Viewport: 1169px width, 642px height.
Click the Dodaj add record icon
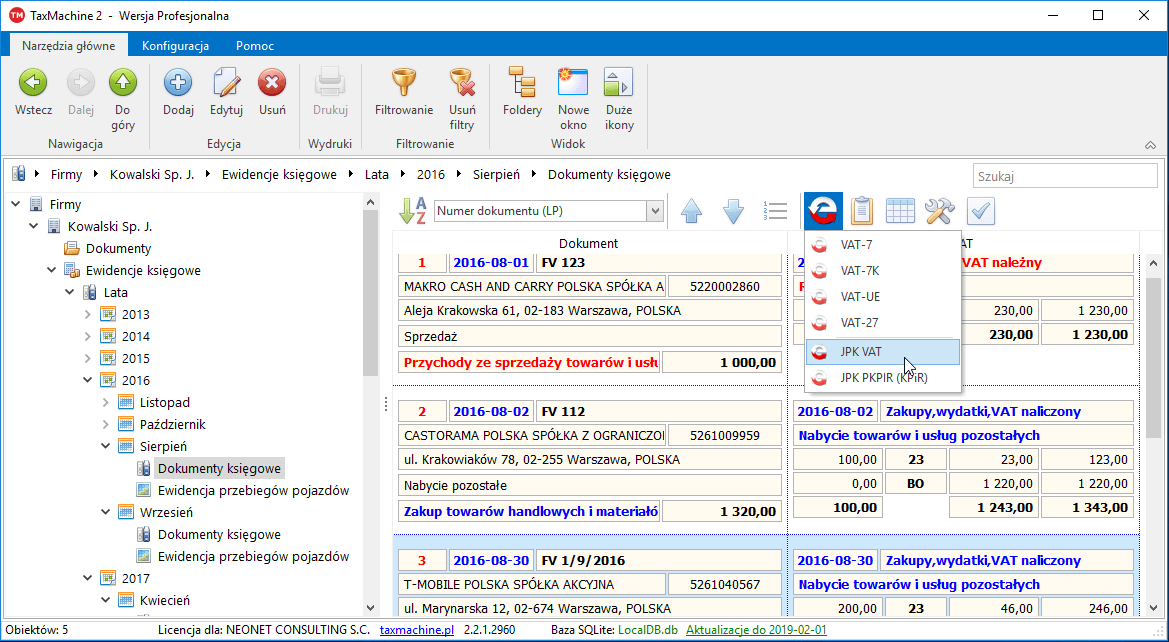click(x=178, y=84)
